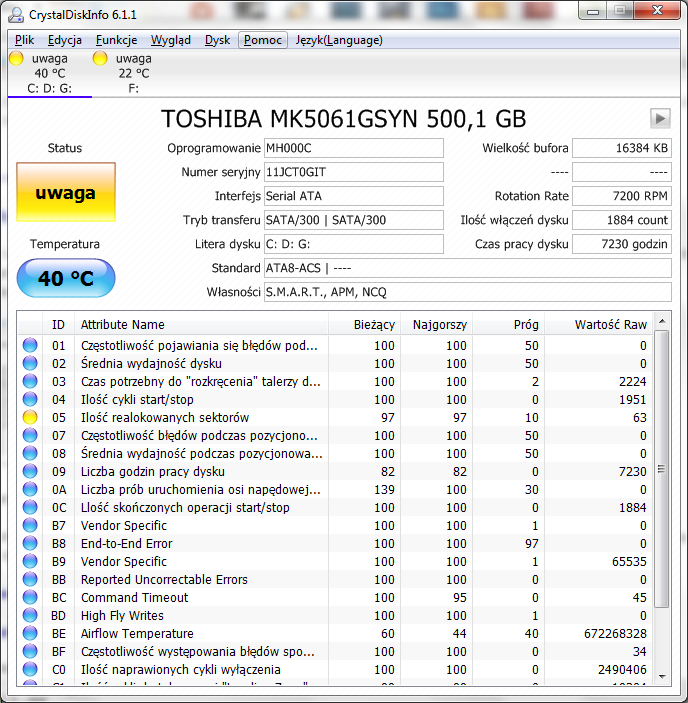Click the Własności field
The width and height of the screenshot is (688, 703).
click(467, 292)
